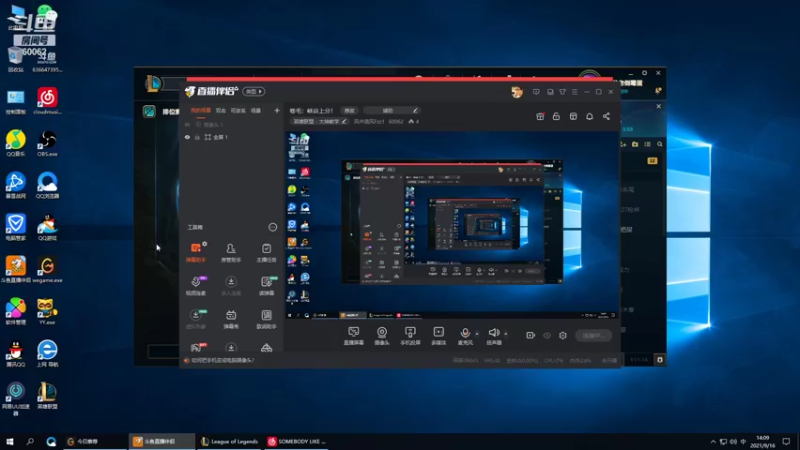Switch to the third scene tab
800x450 pixels.
(238, 110)
